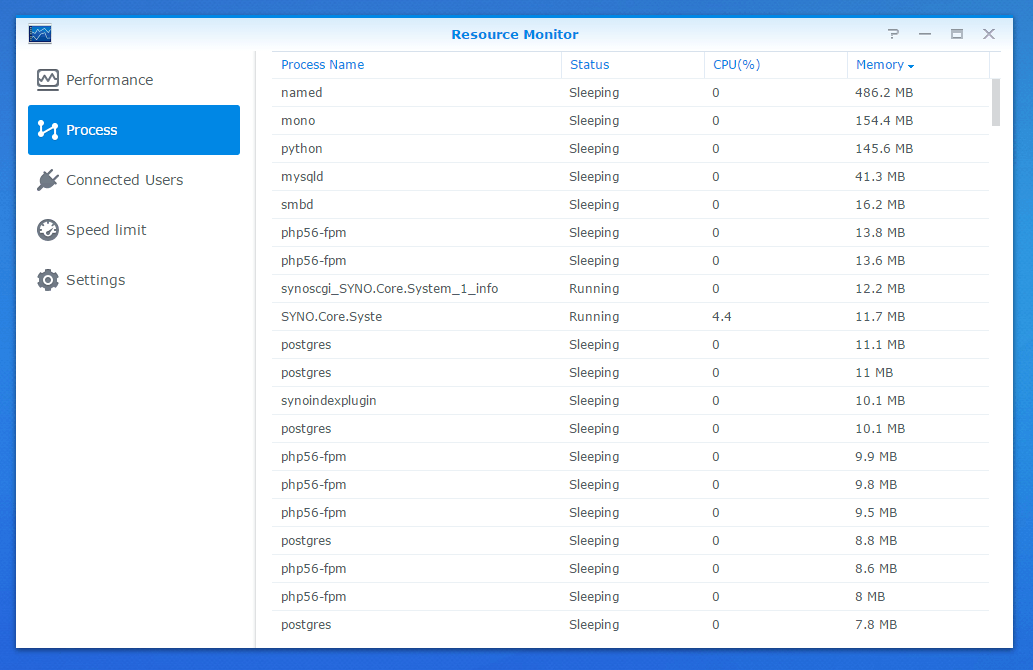The image size is (1033, 670).
Task: Click the 8.8 MB postgres row
Action: point(630,541)
